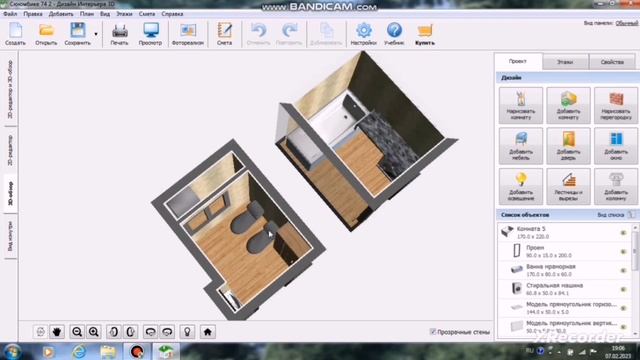Hide the Ванна мраморная object
640x360 pixels.
click(623, 270)
